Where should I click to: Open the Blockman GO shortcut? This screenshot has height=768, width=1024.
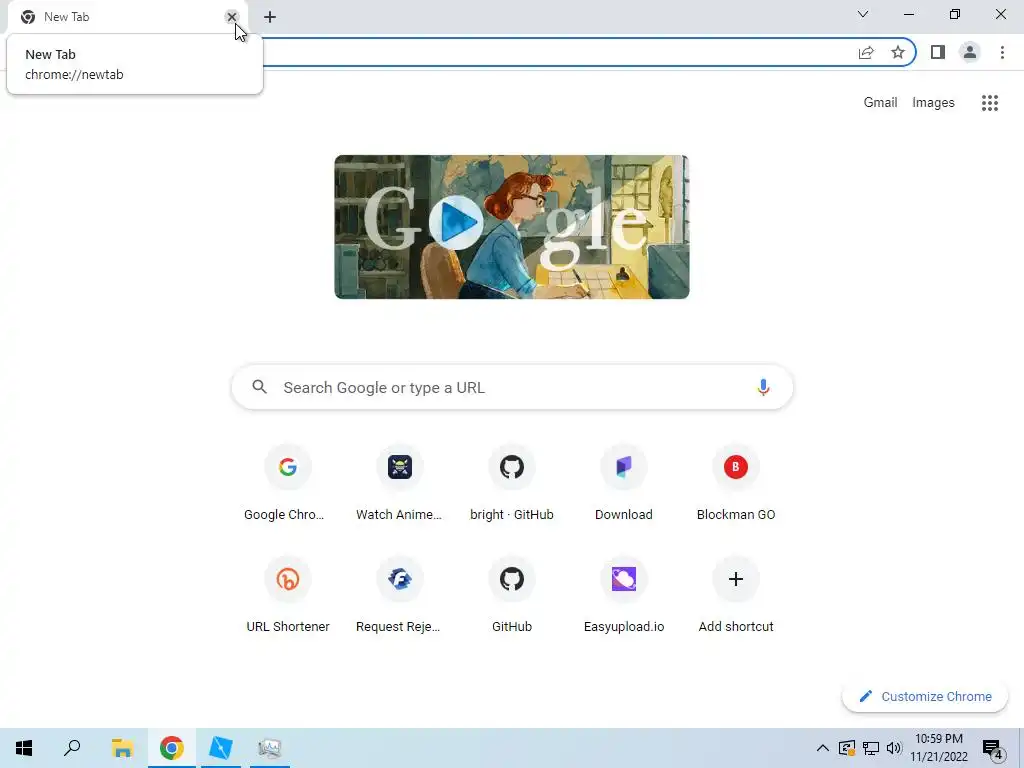click(x=735, y=485)
